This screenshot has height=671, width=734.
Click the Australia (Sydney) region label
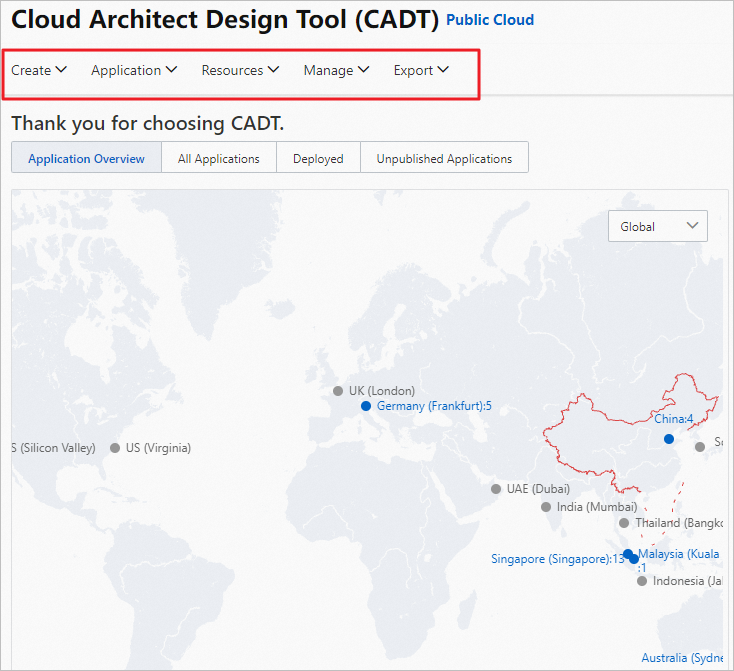click(x=682, y=658)
